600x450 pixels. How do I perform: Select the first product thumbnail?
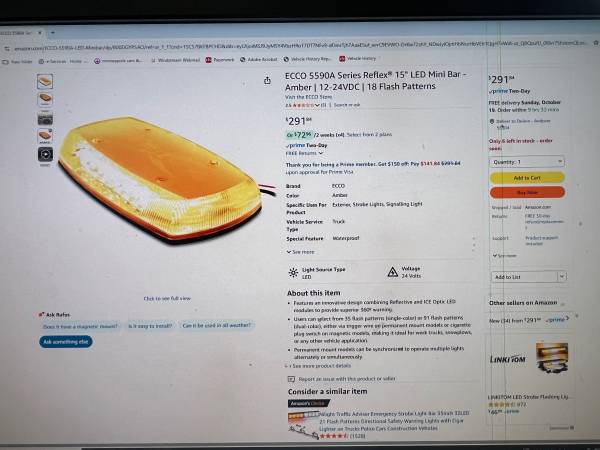45,82
